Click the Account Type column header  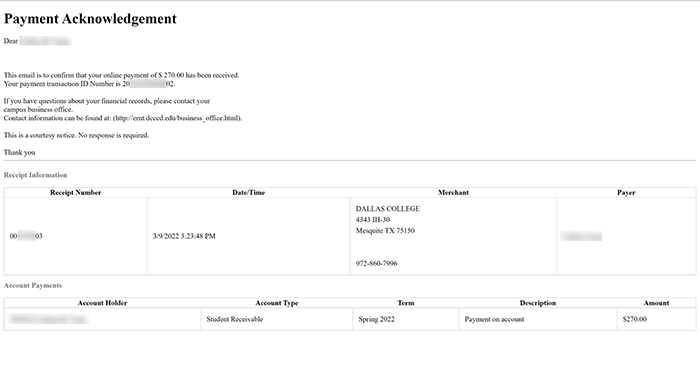point(276,303)
